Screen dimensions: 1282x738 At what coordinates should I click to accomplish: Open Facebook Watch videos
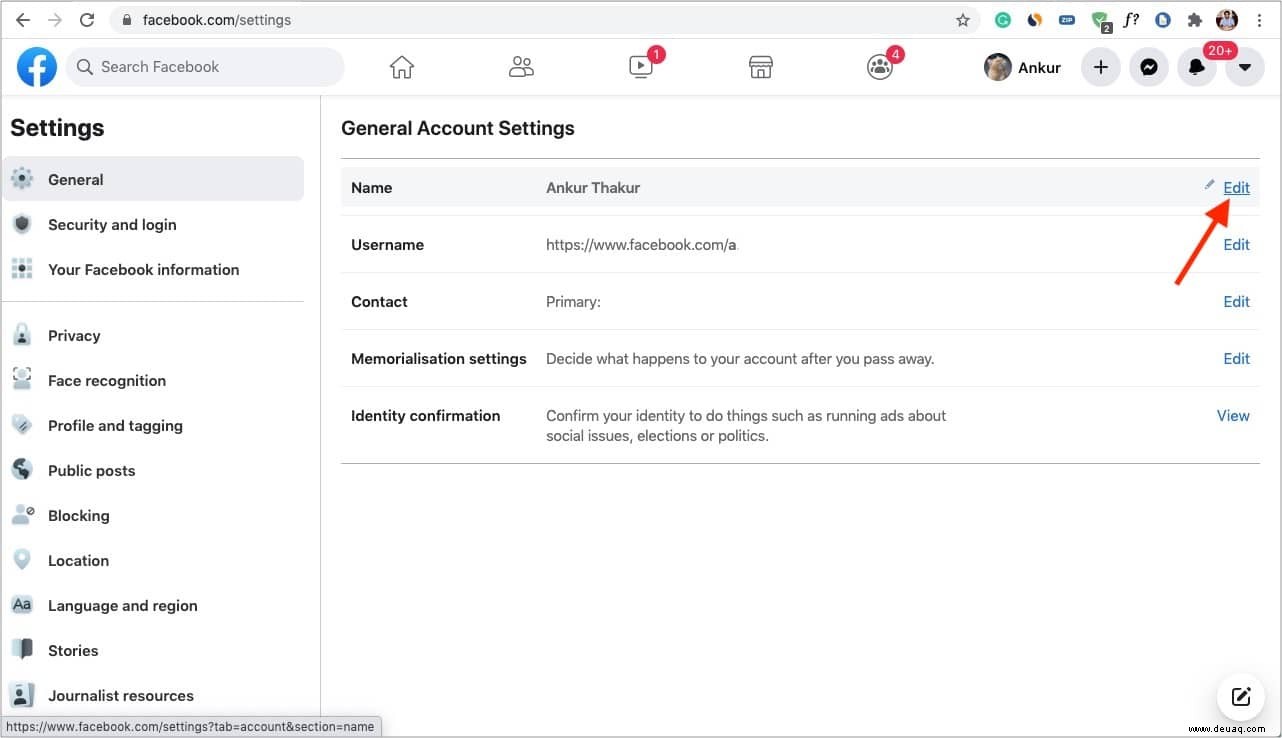click(641, 67)
